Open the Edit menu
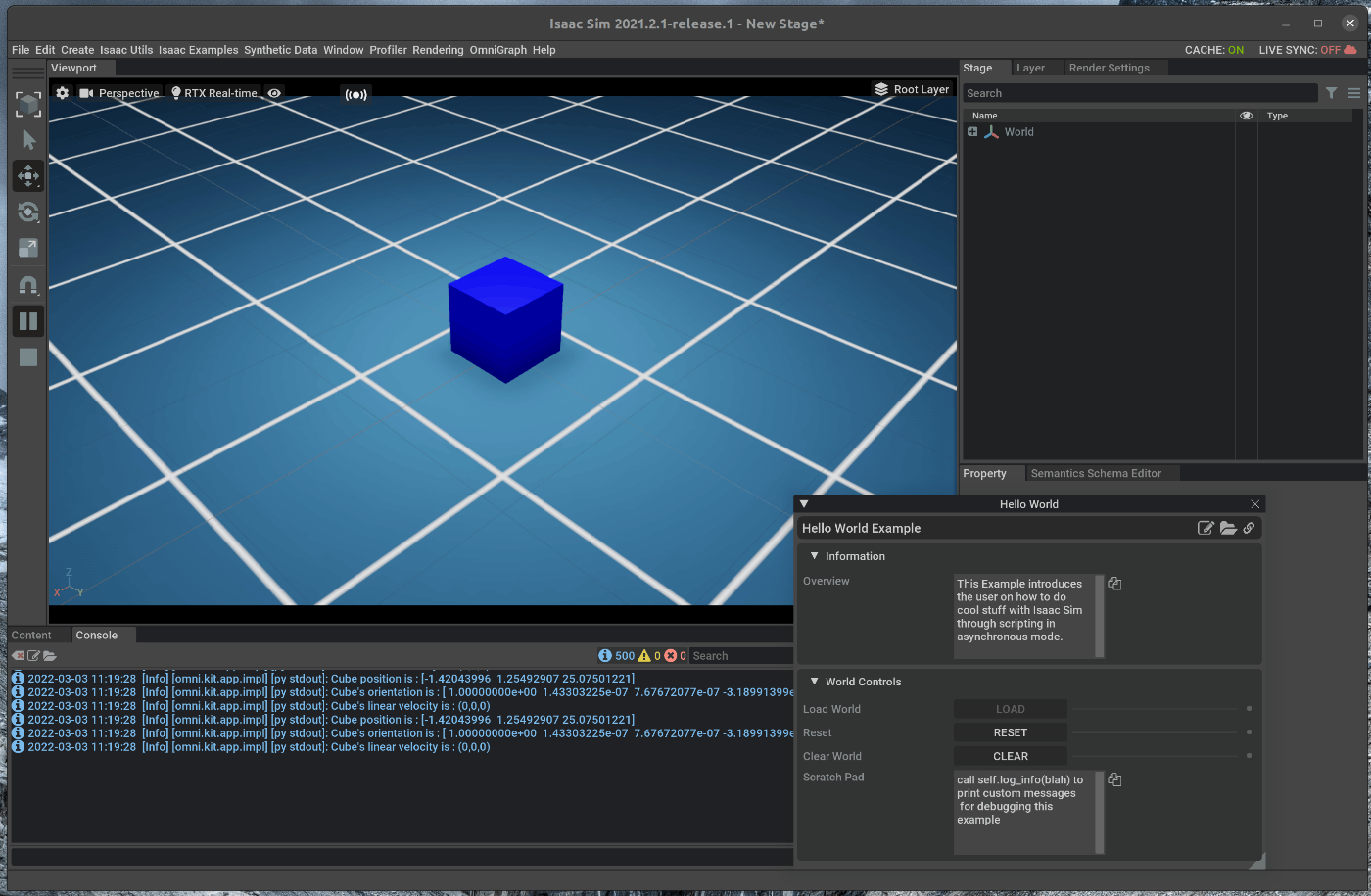1371x896 pixels. coord(45,50)
